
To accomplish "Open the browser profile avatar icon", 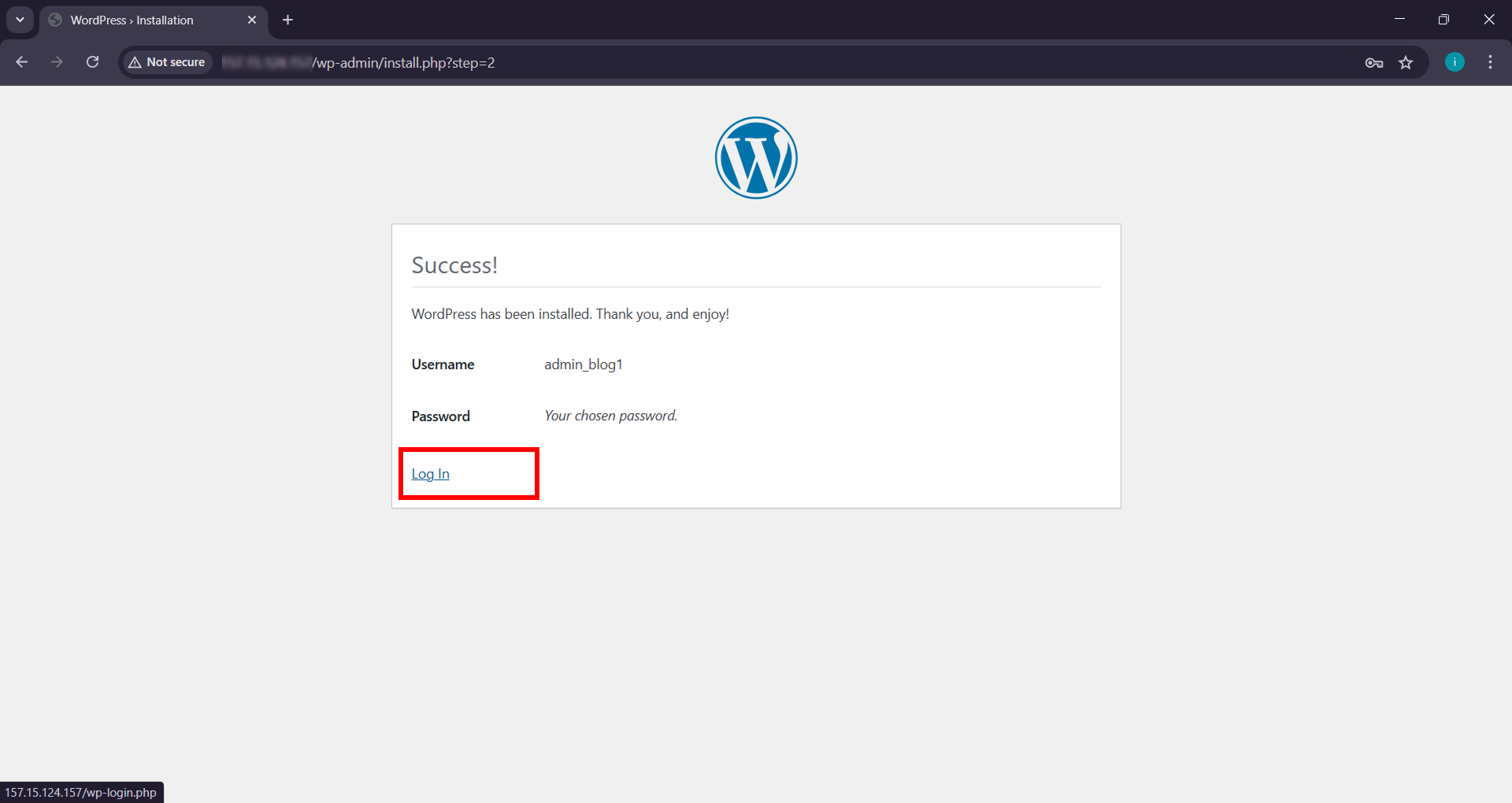I will coord(1455,62).
